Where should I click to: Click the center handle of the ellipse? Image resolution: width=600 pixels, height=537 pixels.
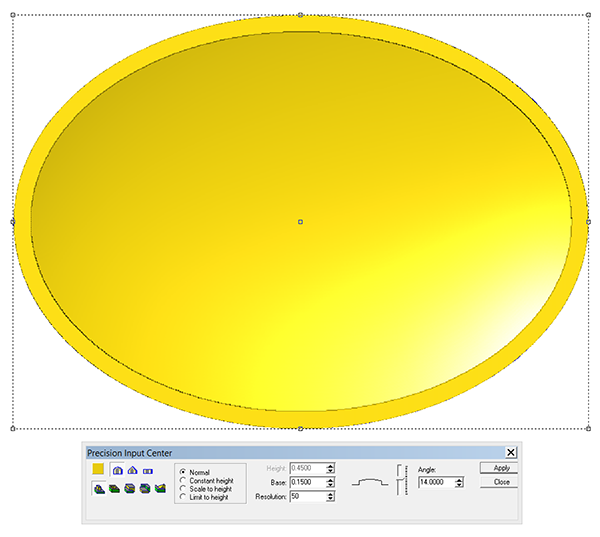tap(300, 222)
